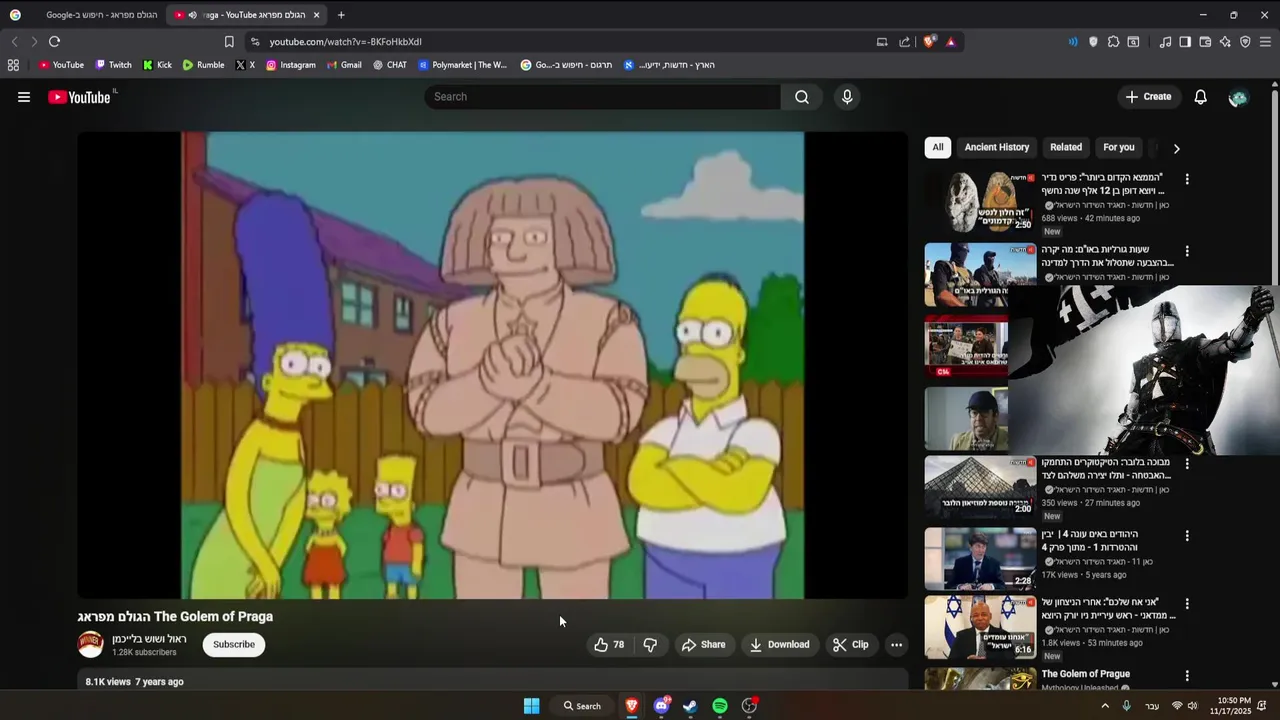Open a new browser tab

341,15
